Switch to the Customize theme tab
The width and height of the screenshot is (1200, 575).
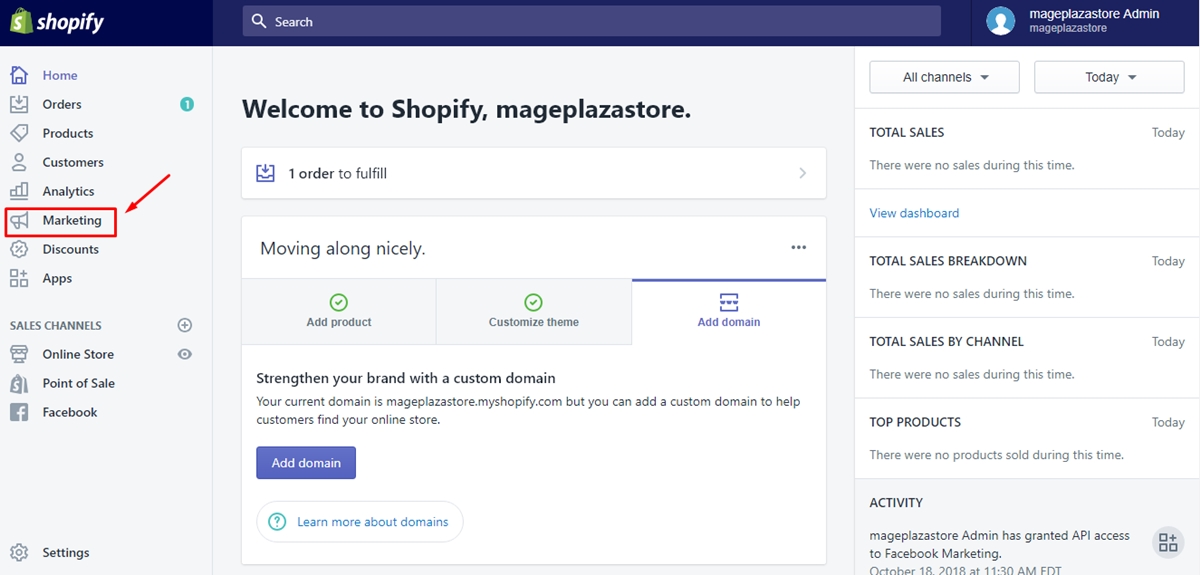(534, 312)
